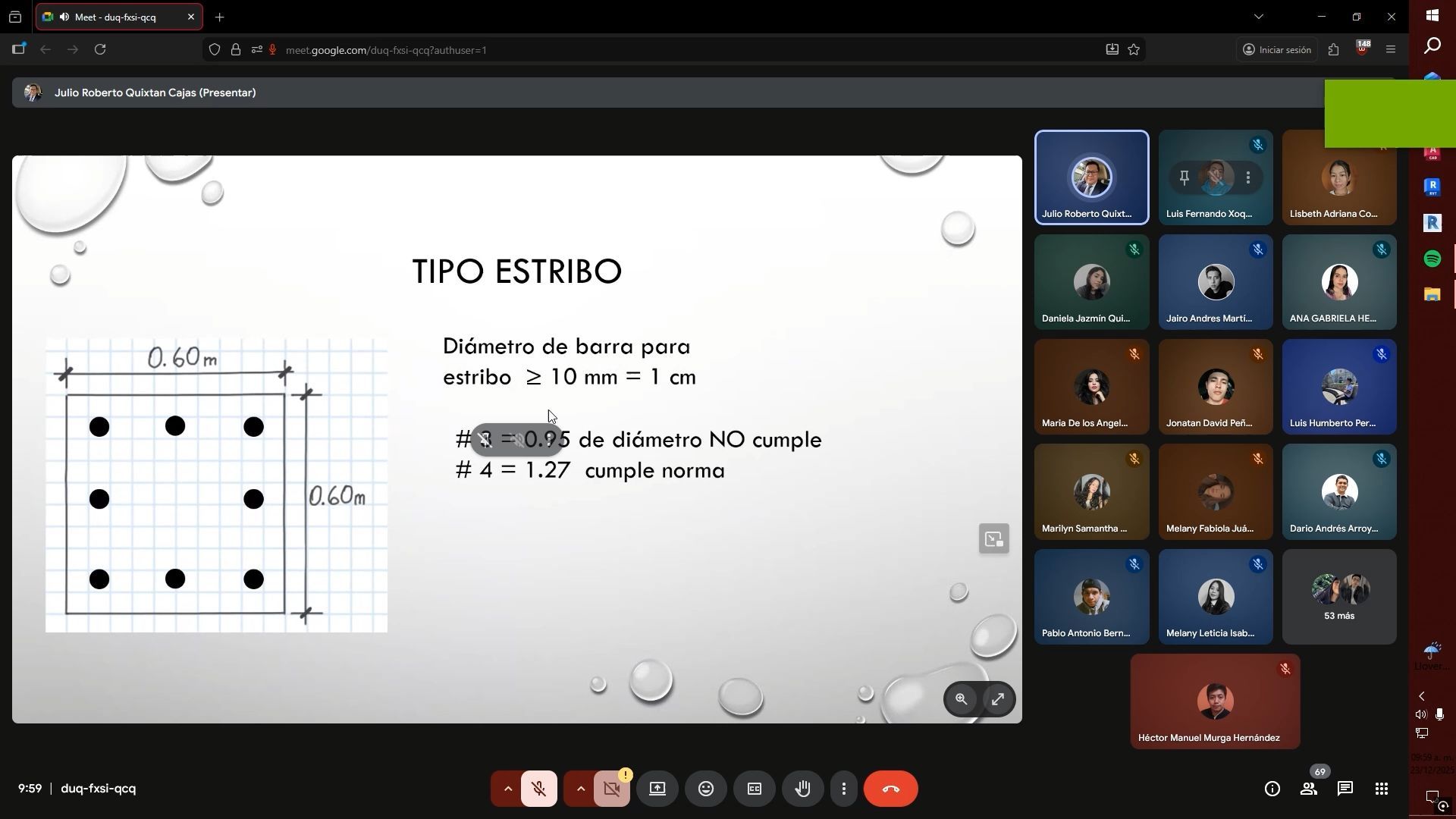Open a new browser tab
This screenshot has width=1456, height=819.
click(220, 17)
